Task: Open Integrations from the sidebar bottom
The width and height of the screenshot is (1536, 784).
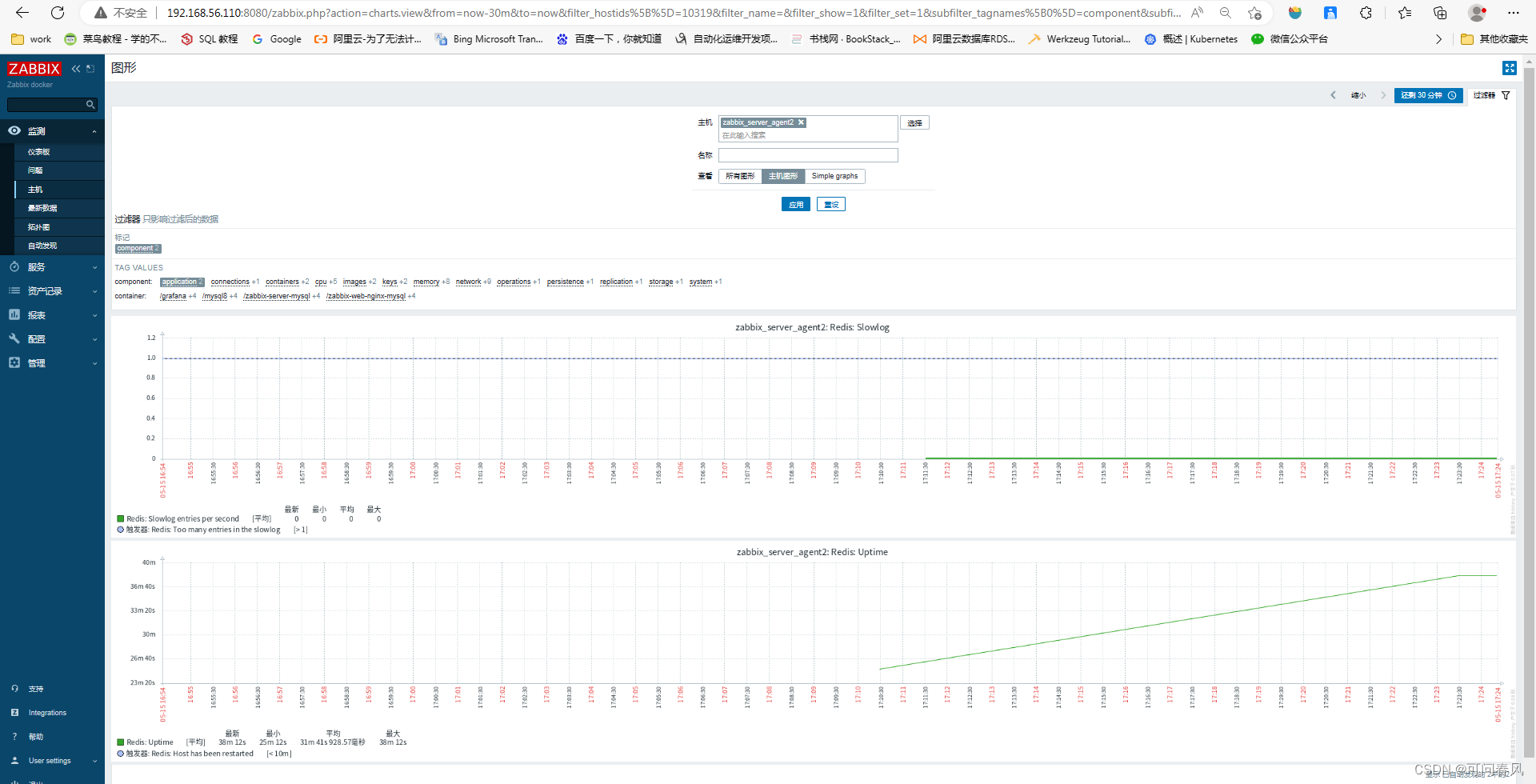Action: click(47, 712)
